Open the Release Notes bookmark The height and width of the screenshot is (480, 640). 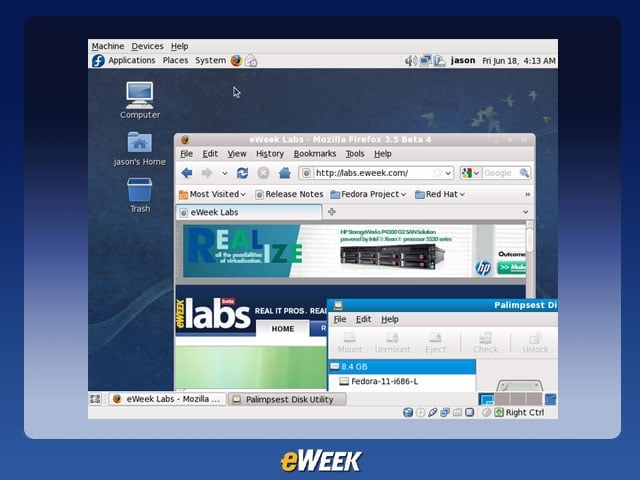289,194
